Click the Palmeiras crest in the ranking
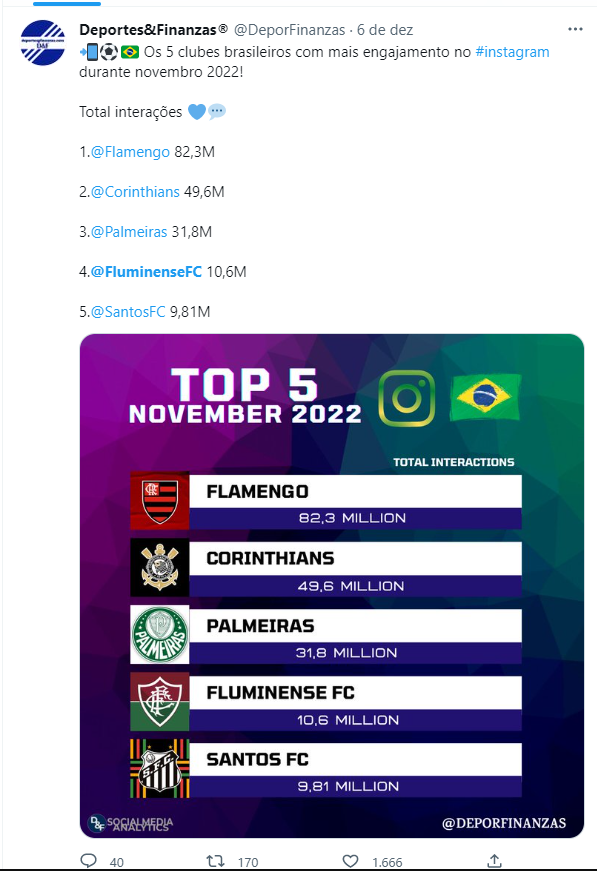Image resolution: width=597 pixels, height=871 pixels. pyautogui.click(x=160, y=634)
